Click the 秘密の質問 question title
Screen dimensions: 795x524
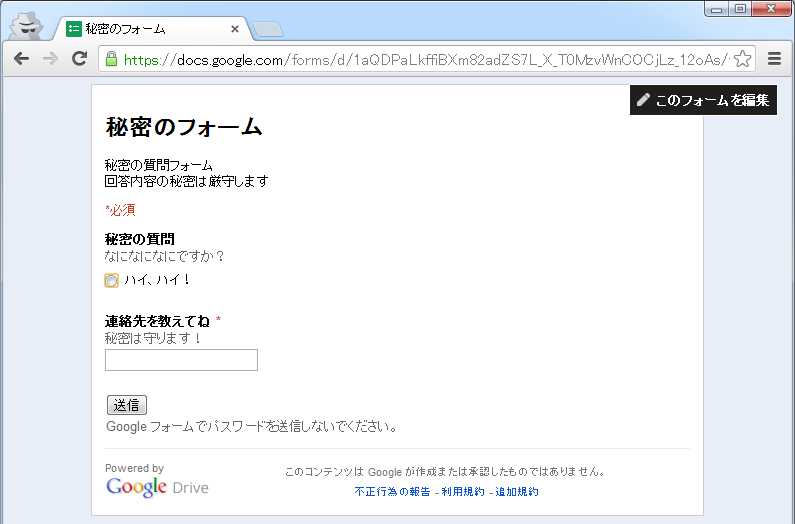[140, 239]
